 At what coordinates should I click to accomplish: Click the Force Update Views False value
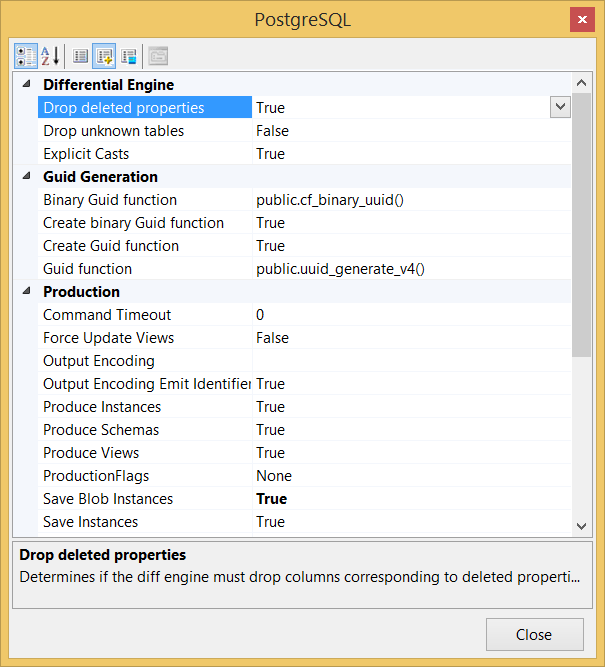[272, 338]
